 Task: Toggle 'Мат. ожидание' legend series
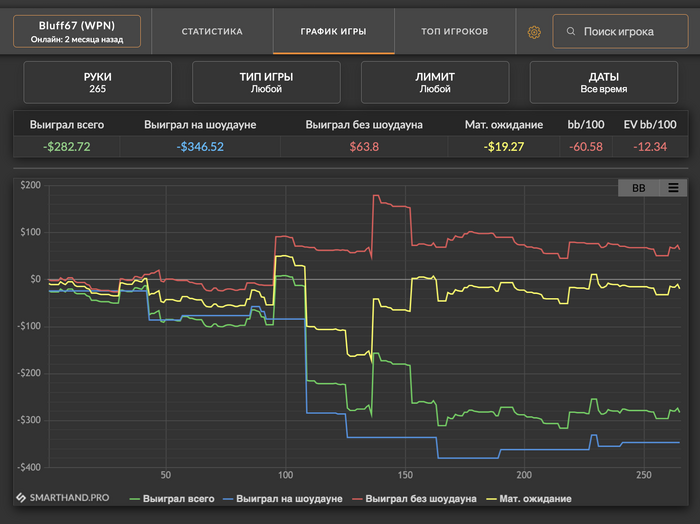[529, 499]
